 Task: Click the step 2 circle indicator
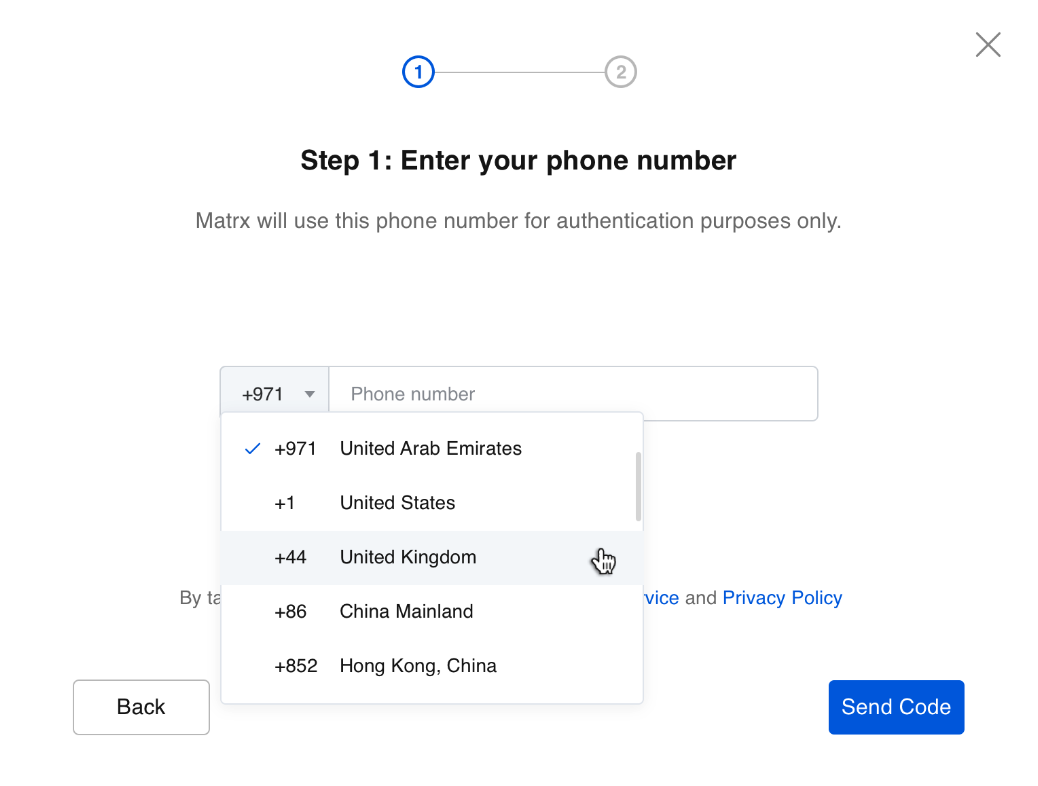pyautogui.click(x=621, y=72)
